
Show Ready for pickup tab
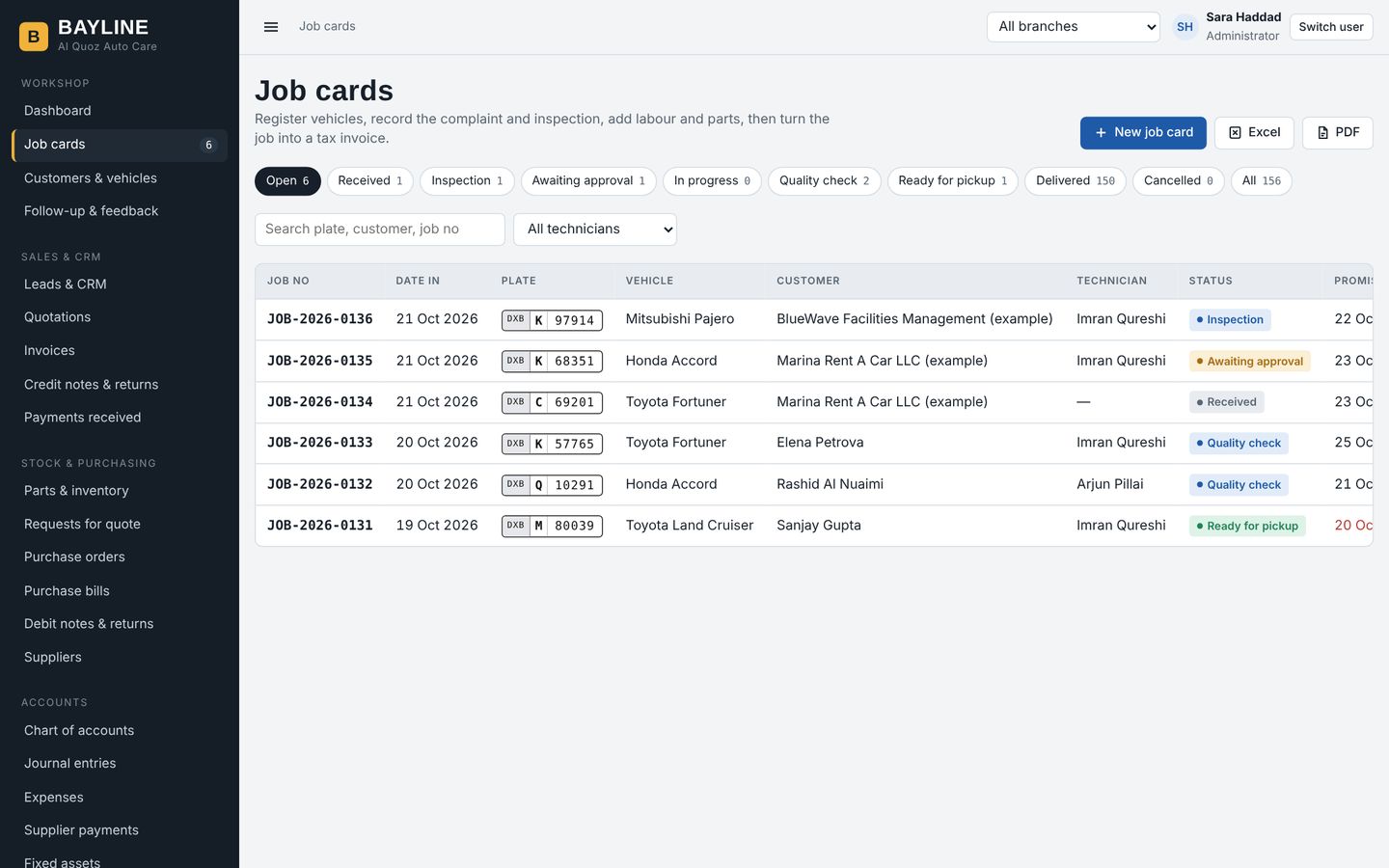pyautogui.click(x=952, y=181)
